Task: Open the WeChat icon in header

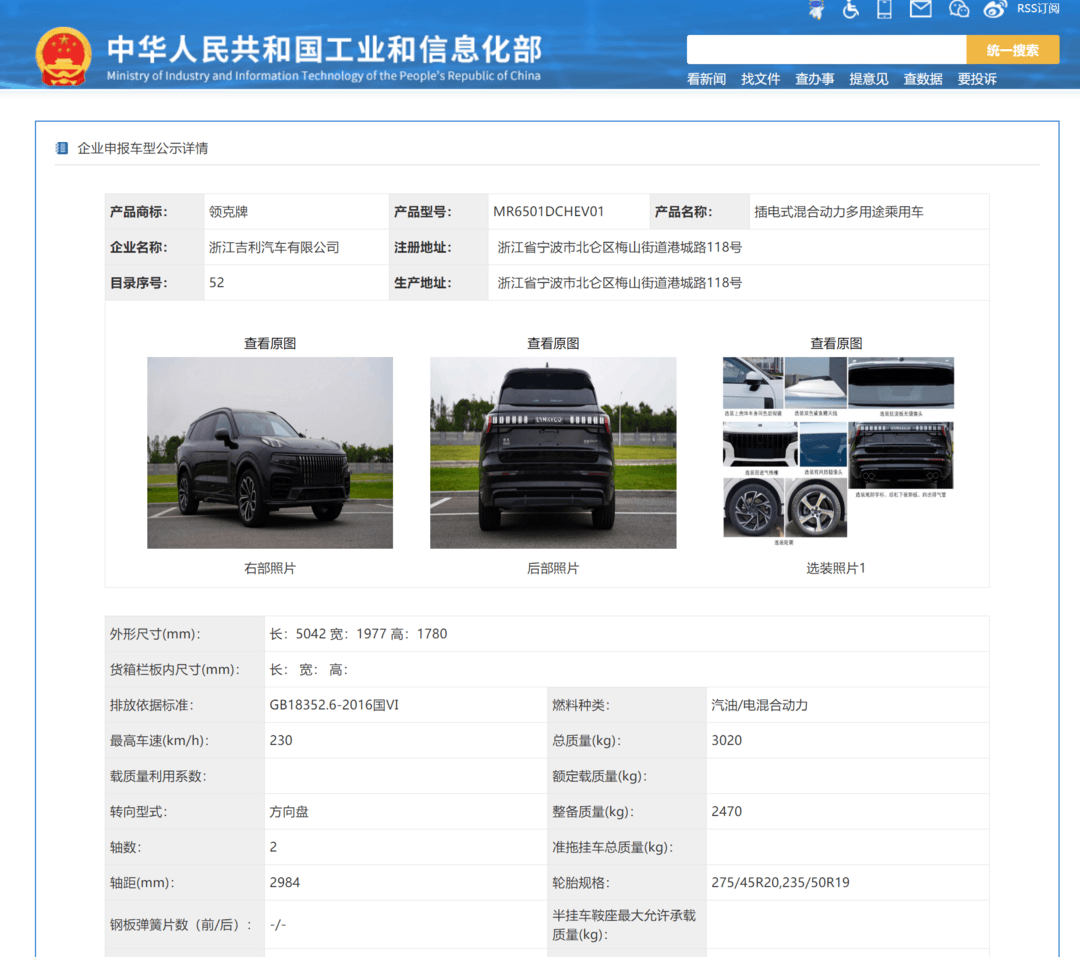Action: [x=959, y=9]
